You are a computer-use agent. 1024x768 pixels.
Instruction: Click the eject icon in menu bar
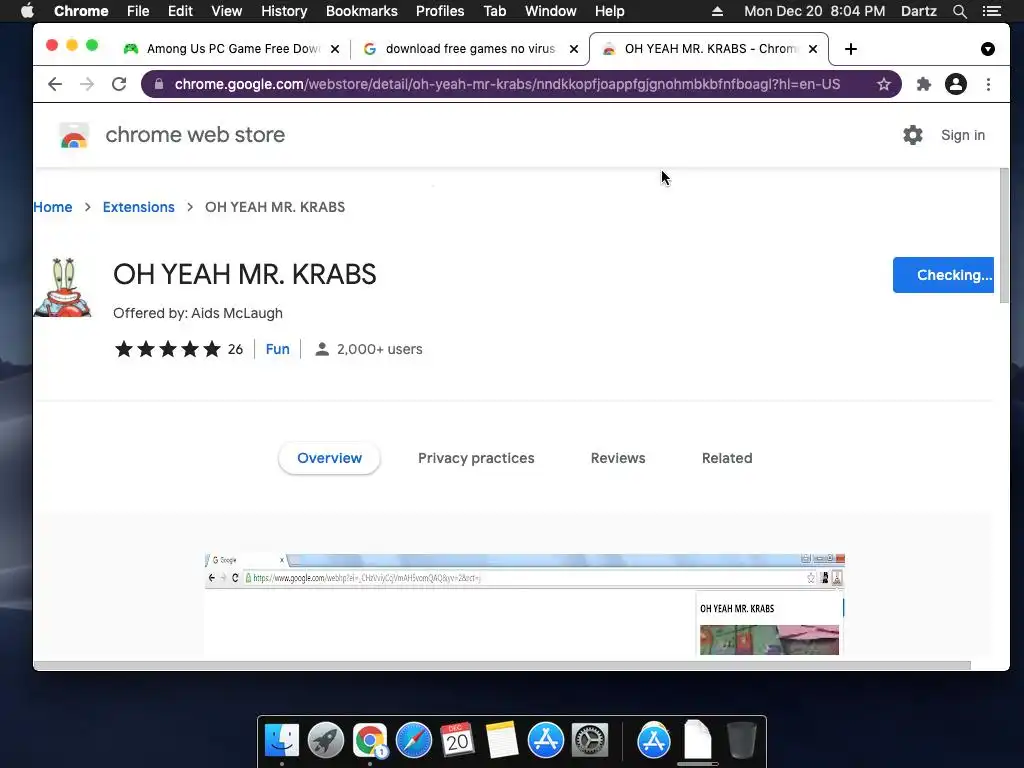pyautogui.click(x=717, y=11)
